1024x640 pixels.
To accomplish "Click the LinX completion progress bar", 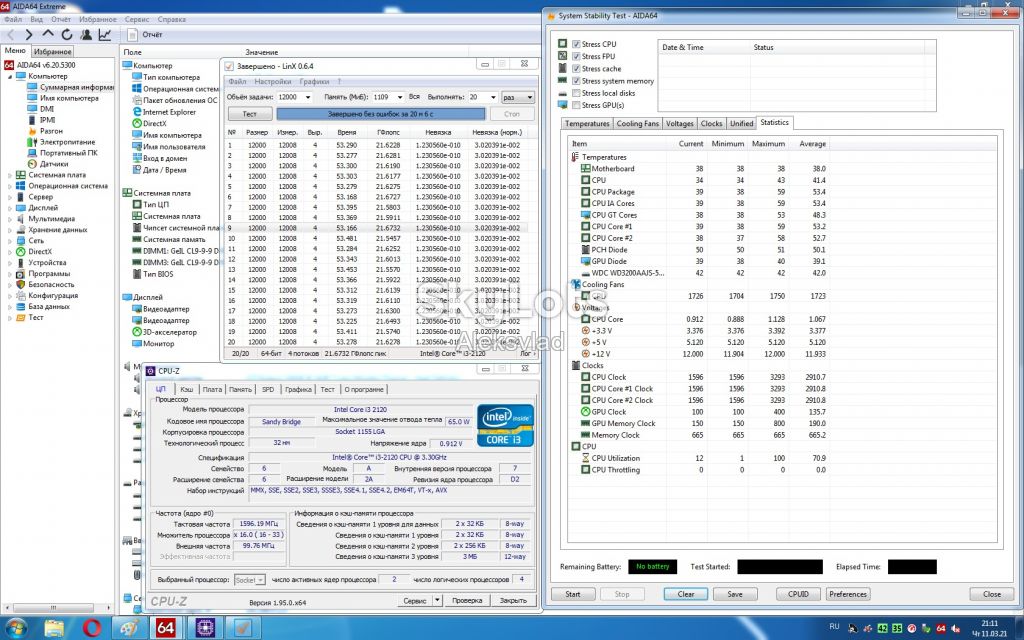I will click(381, 114).
